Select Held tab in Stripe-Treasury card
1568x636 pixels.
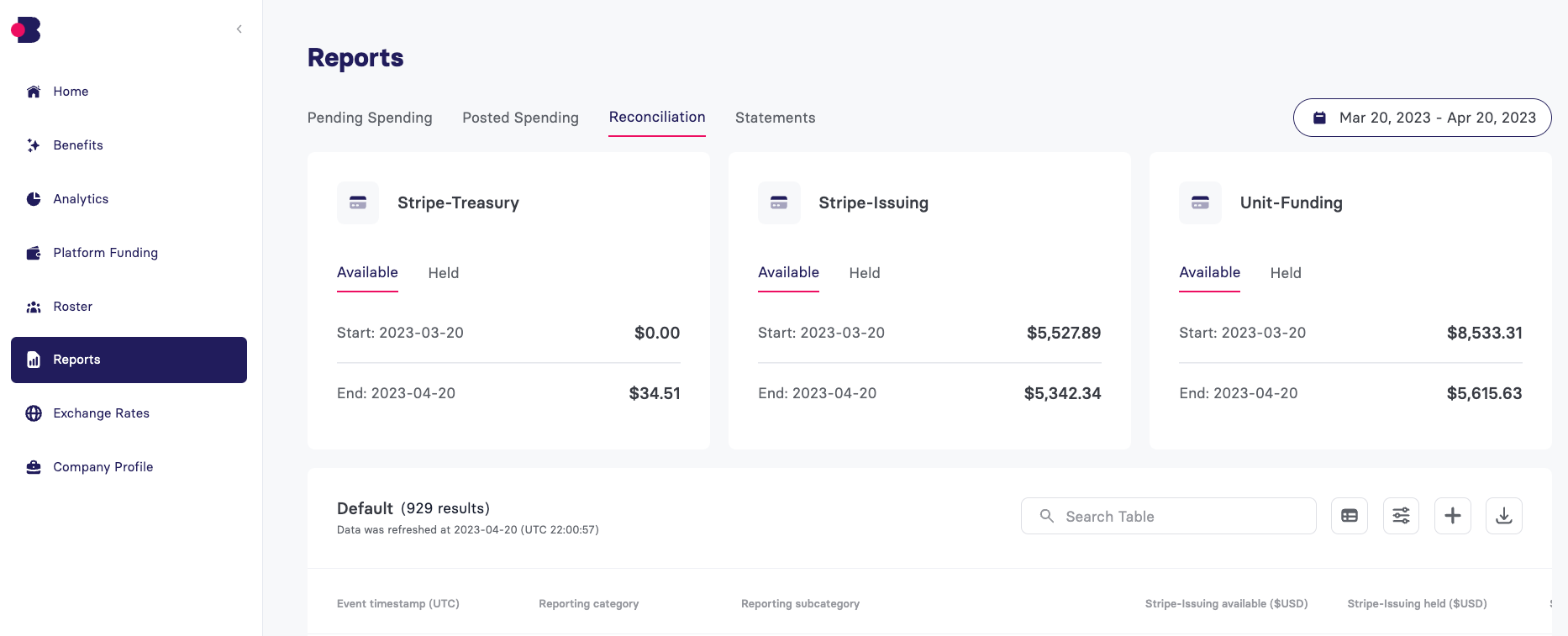pyautogui.click(x=444, y=273)
